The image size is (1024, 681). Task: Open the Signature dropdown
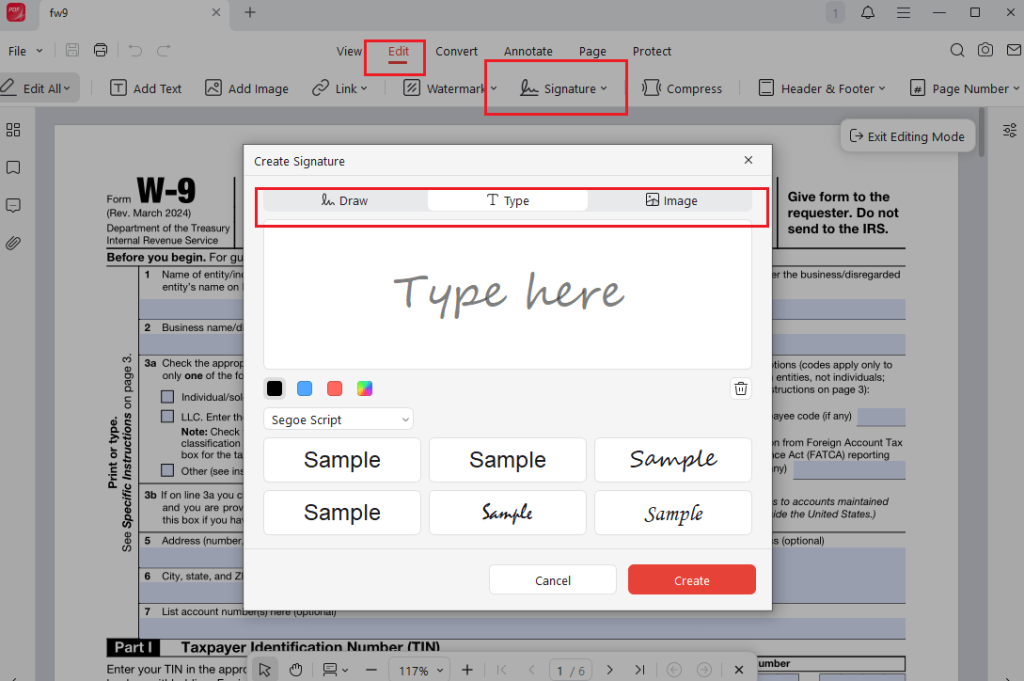[x=603, y=89]
